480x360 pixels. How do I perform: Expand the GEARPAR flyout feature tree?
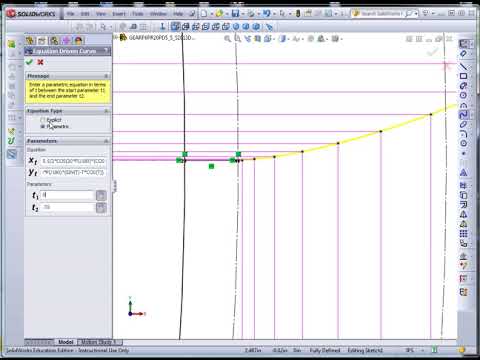coord(116,37)
